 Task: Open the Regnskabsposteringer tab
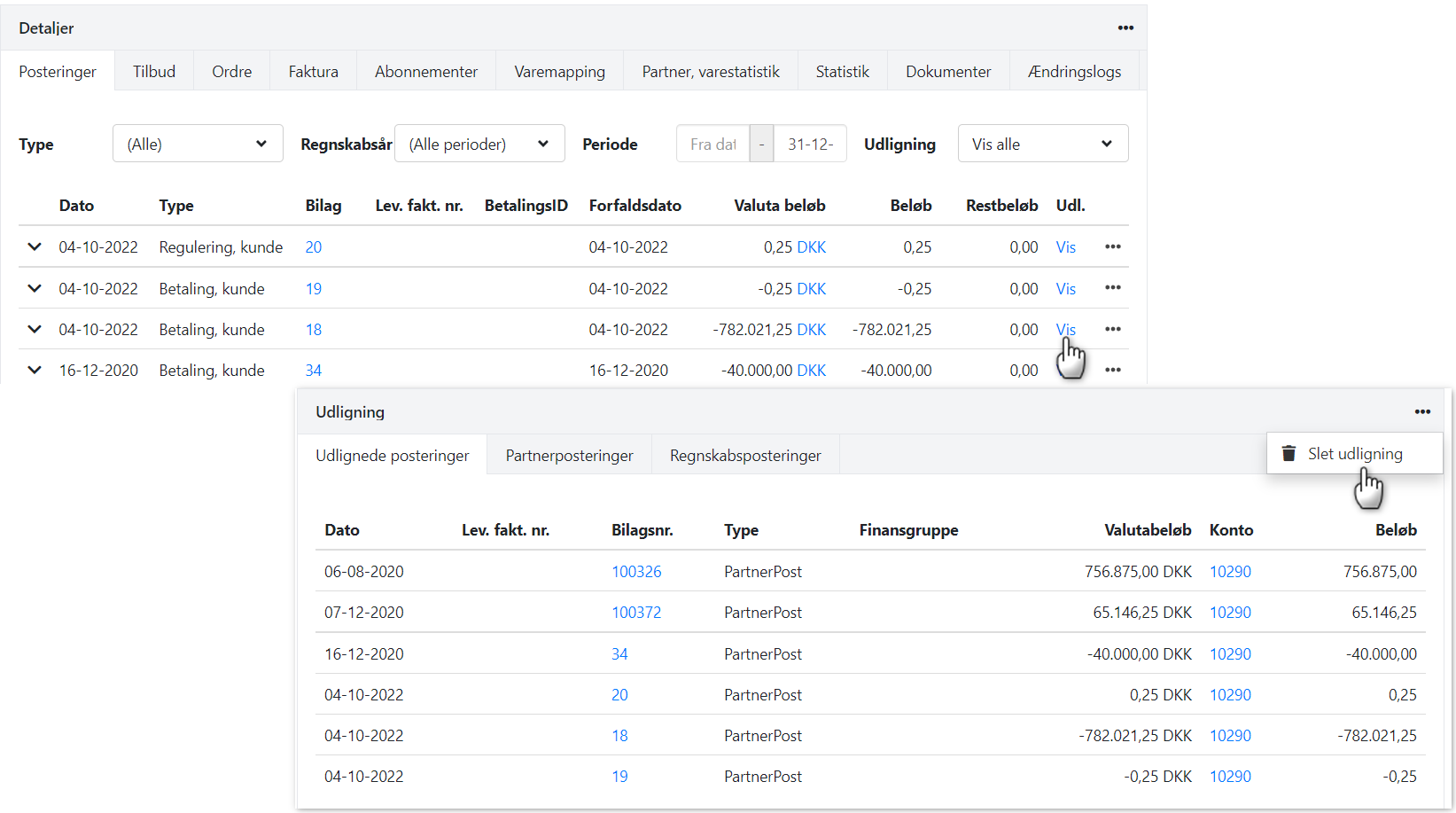click(745, 454)
